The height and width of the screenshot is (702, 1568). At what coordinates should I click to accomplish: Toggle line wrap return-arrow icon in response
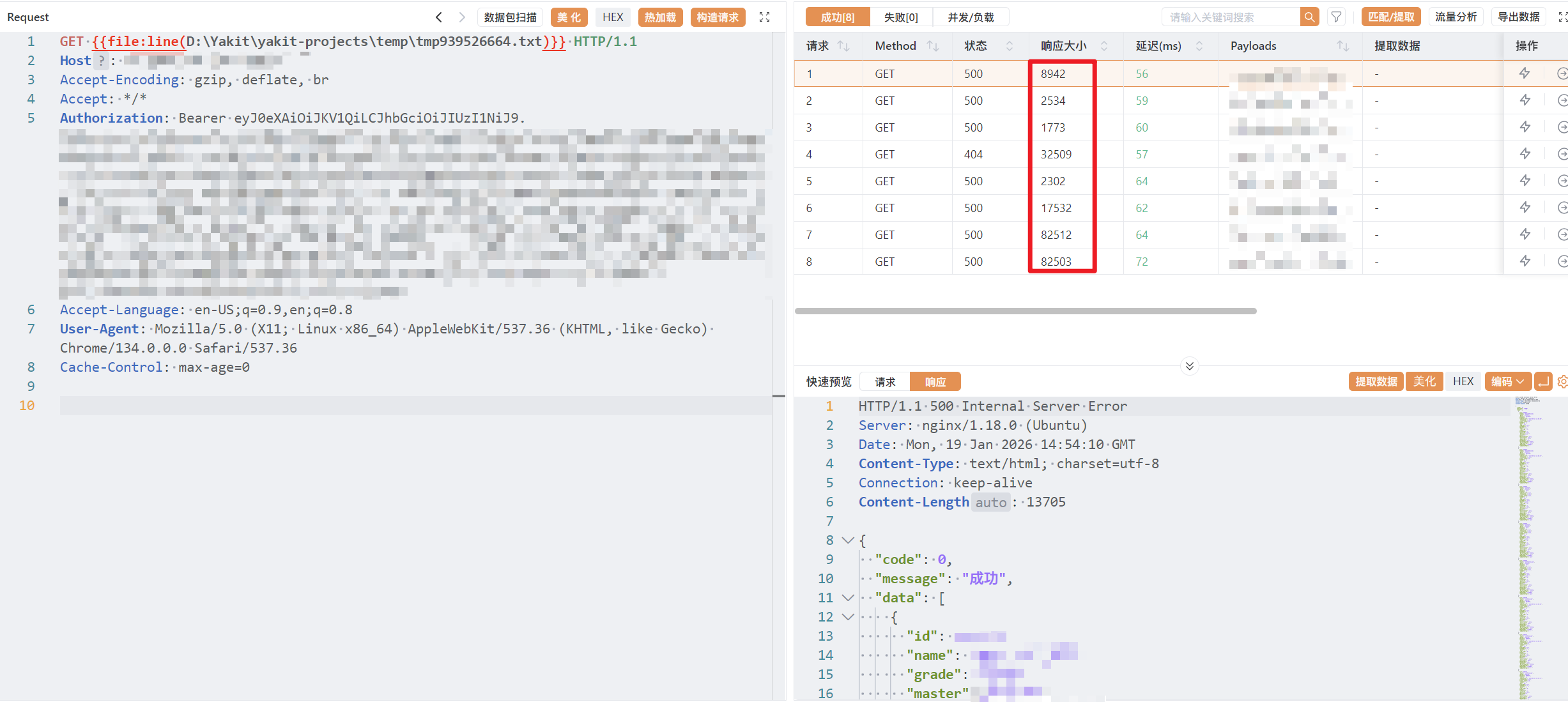point(1543,381)
